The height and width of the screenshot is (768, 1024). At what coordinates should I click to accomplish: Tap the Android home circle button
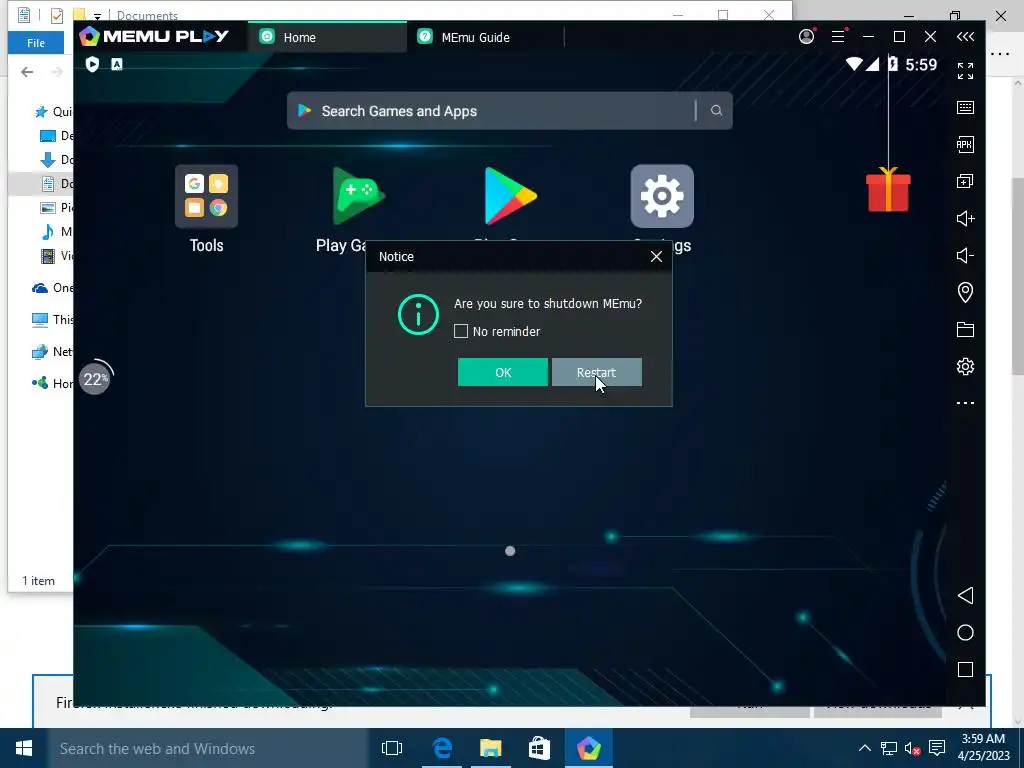(965, 632)
